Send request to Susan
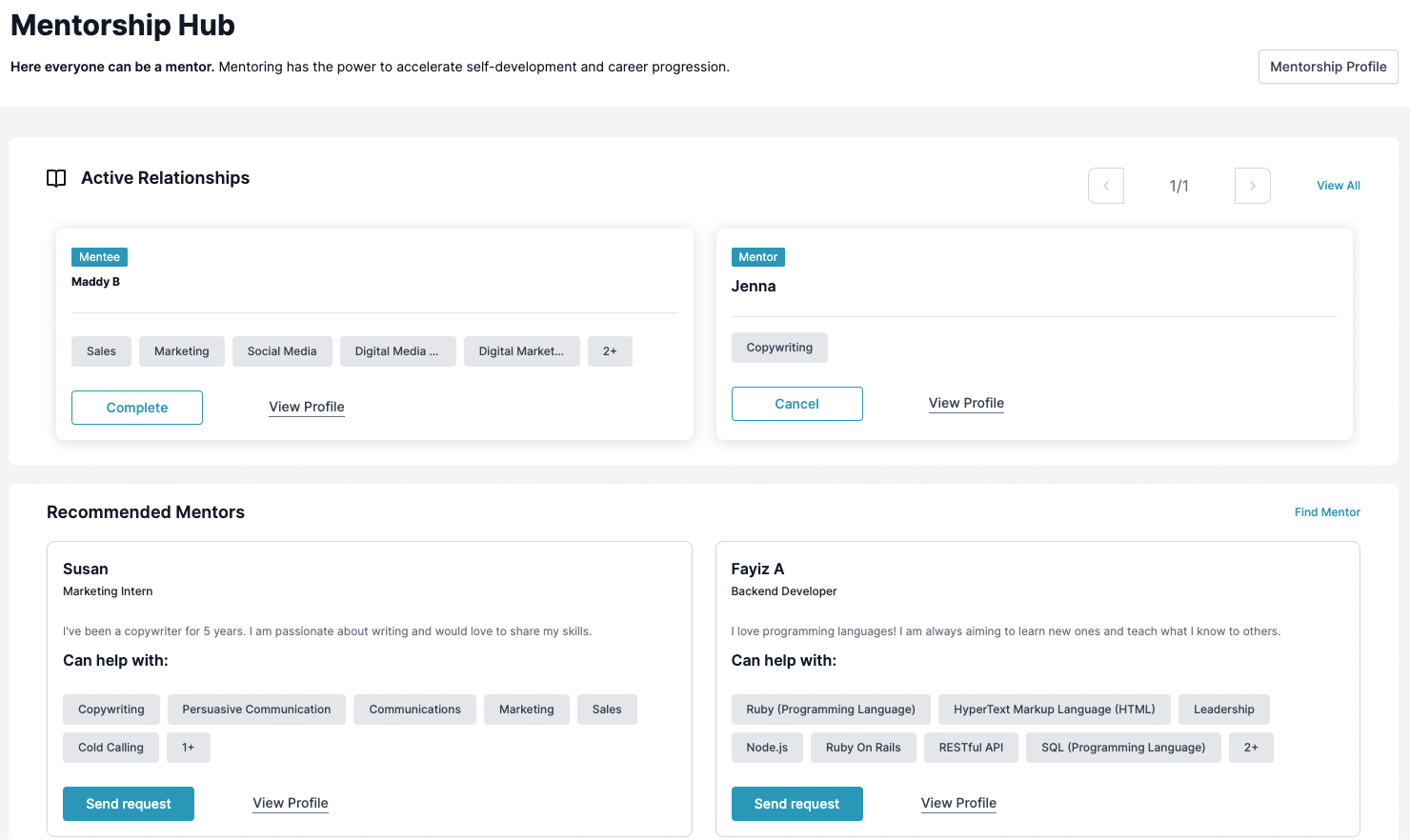Image resolution: width=1410 pixels, height=840 pixels. coord(129,804)
